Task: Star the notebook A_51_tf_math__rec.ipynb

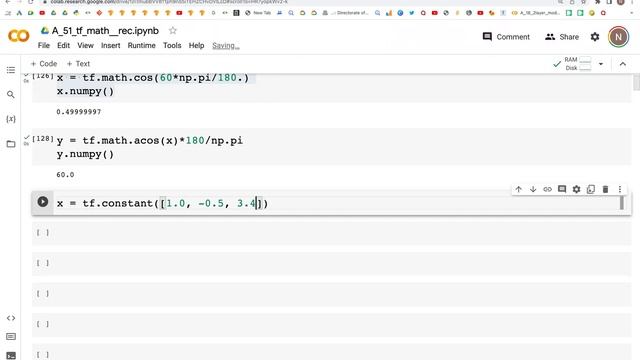Action: [173, 31]
